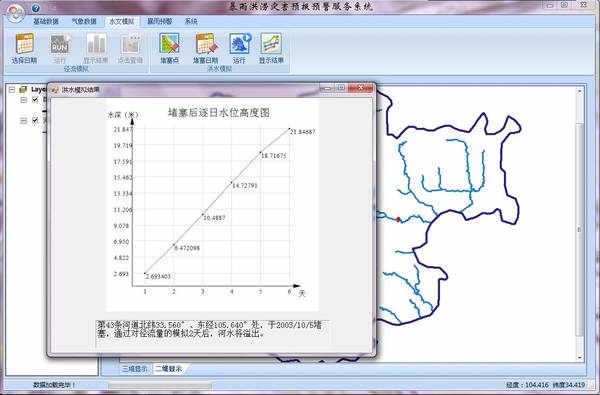Click the 选择日期 calendar icon
The image size is (600, 395).
(x=25, y=43)
